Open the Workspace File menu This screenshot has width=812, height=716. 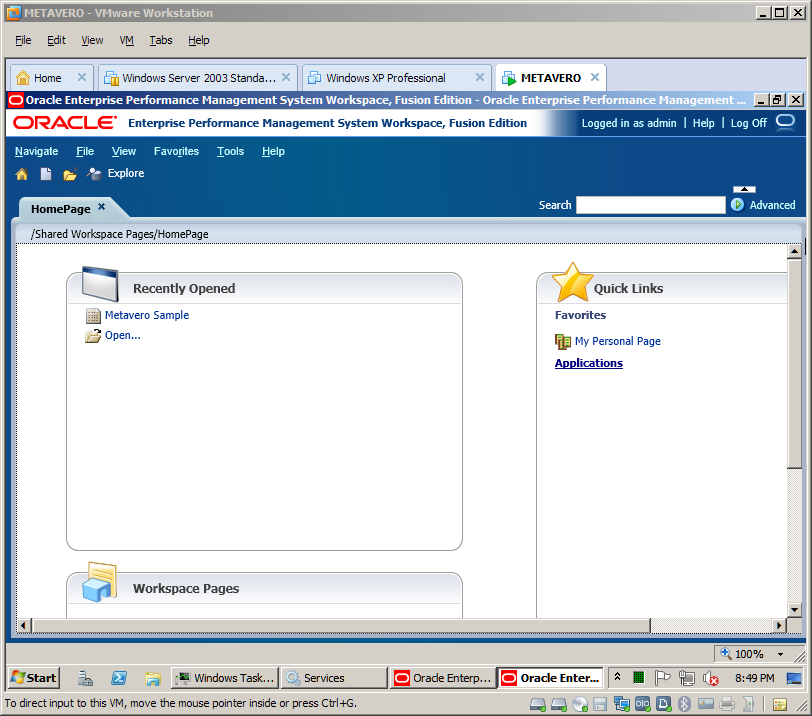[85, 151]
